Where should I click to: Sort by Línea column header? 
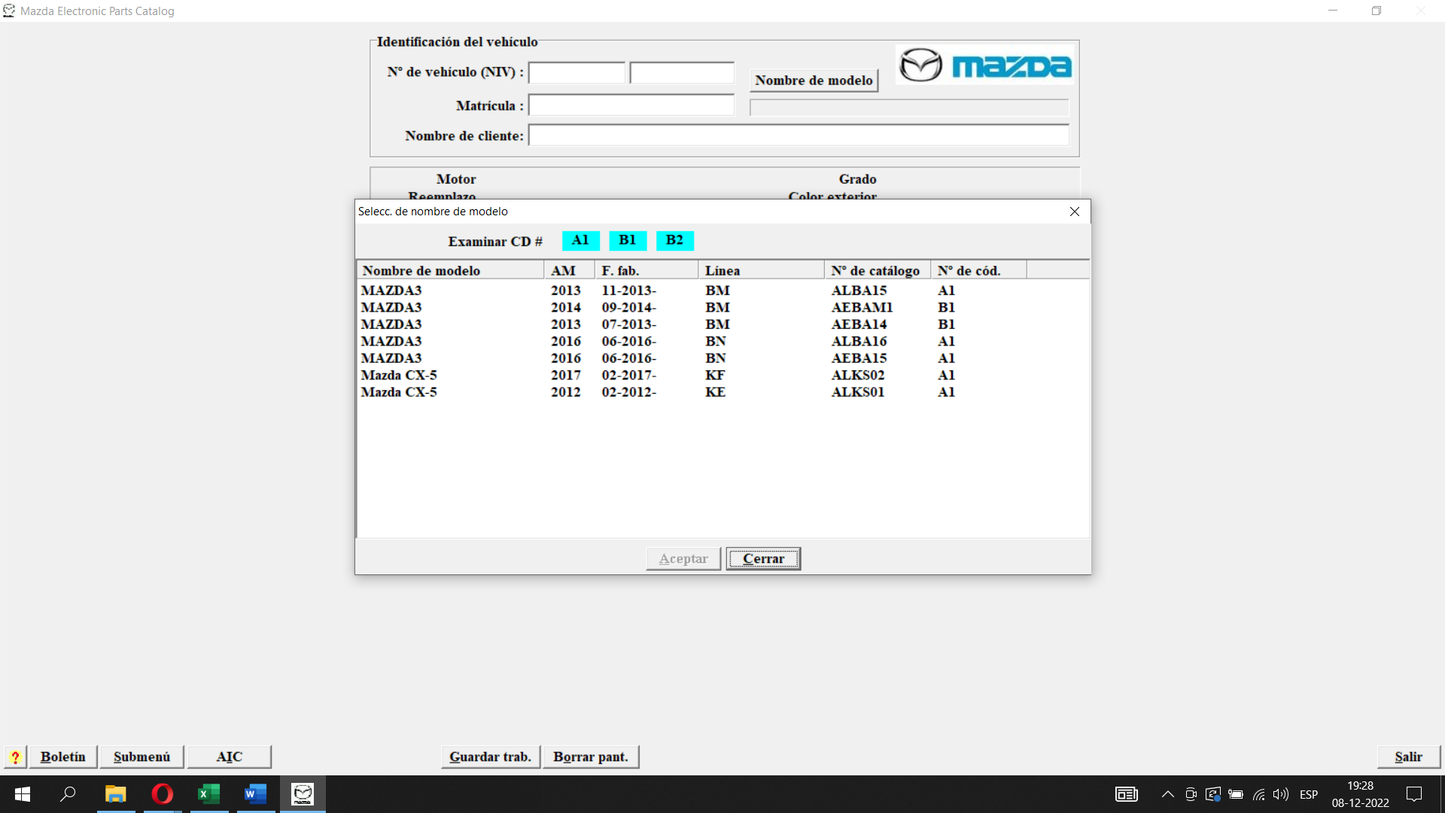click(761, 270)
